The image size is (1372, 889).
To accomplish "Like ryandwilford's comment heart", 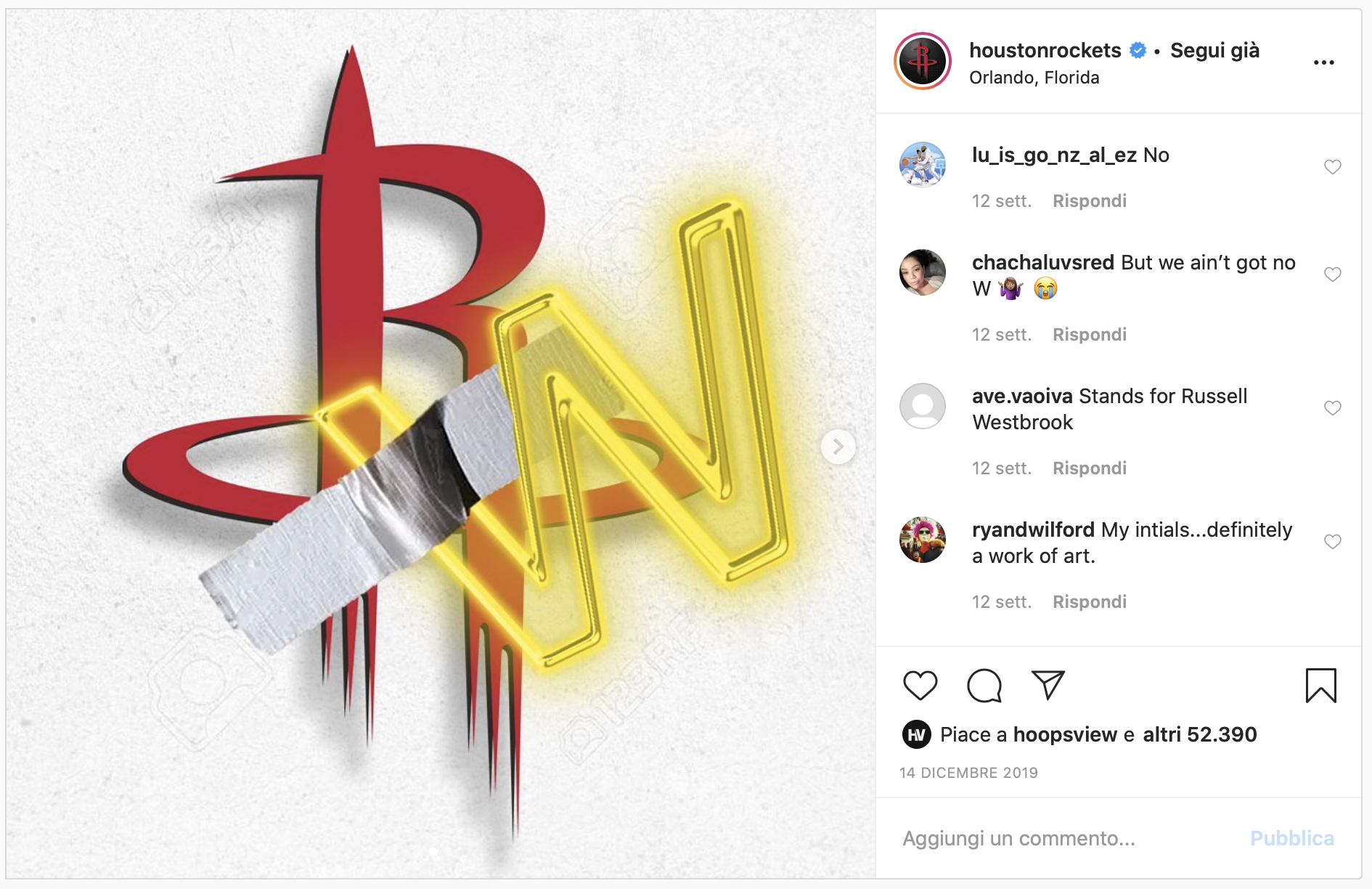I will pyautogui.click(x=1332, y=542).
